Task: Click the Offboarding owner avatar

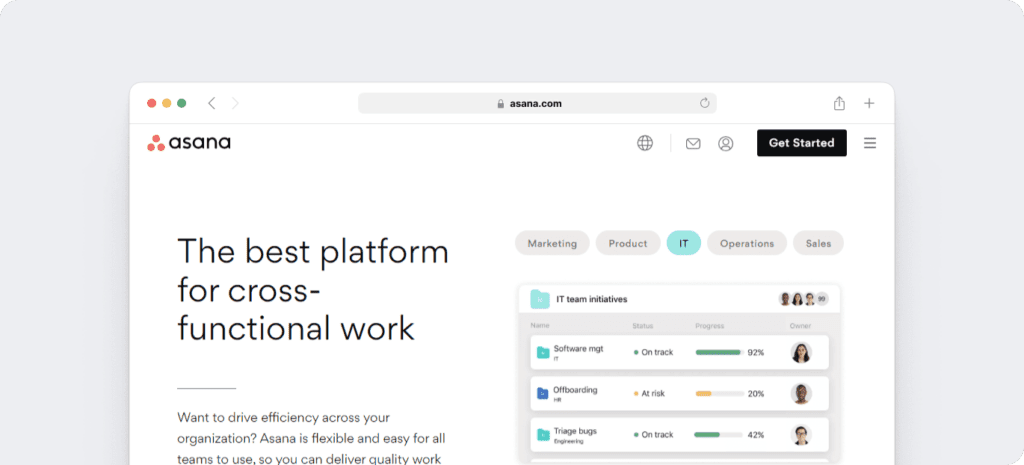Action: [x=801, y=394]
